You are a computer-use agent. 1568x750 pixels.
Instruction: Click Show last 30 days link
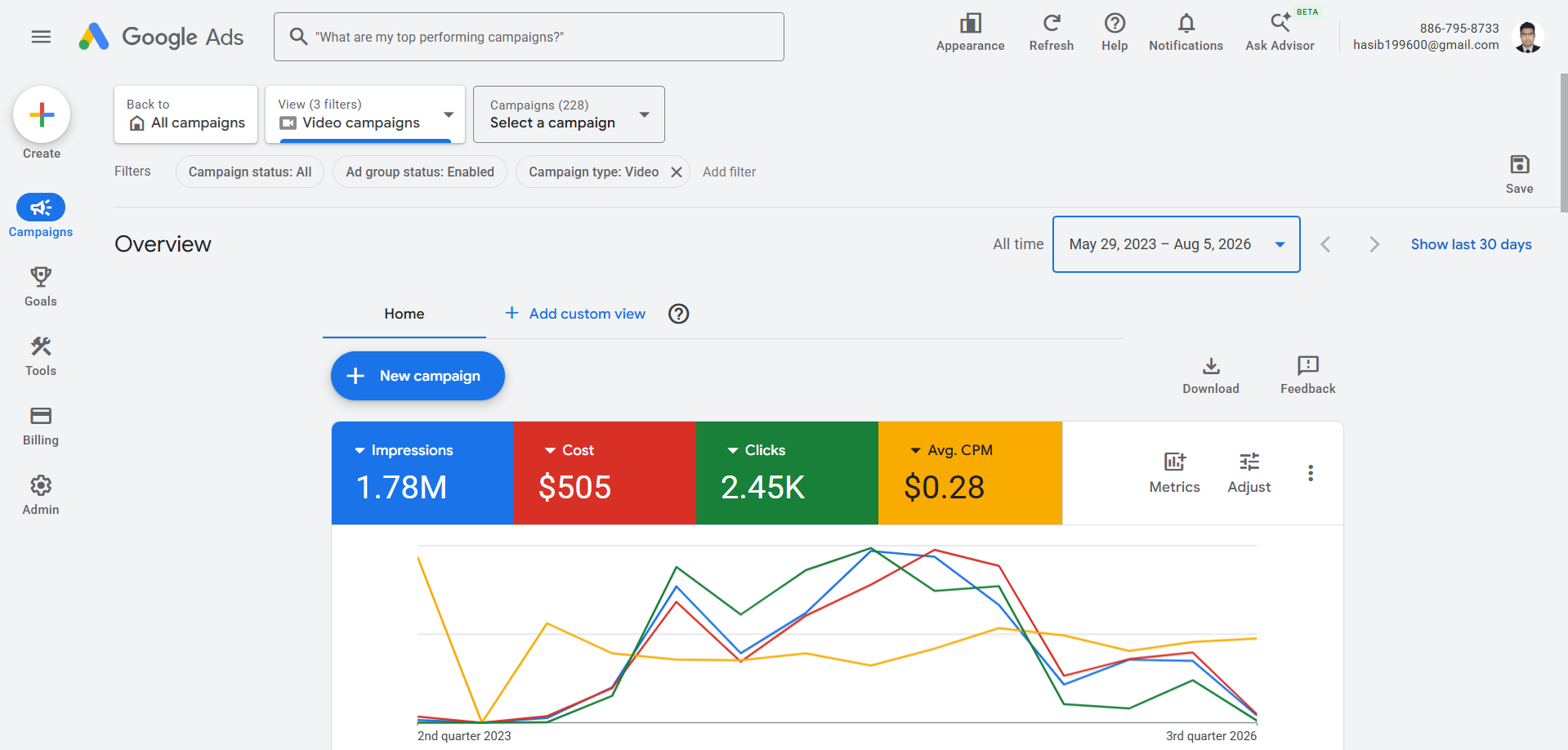coord(1471,244)
